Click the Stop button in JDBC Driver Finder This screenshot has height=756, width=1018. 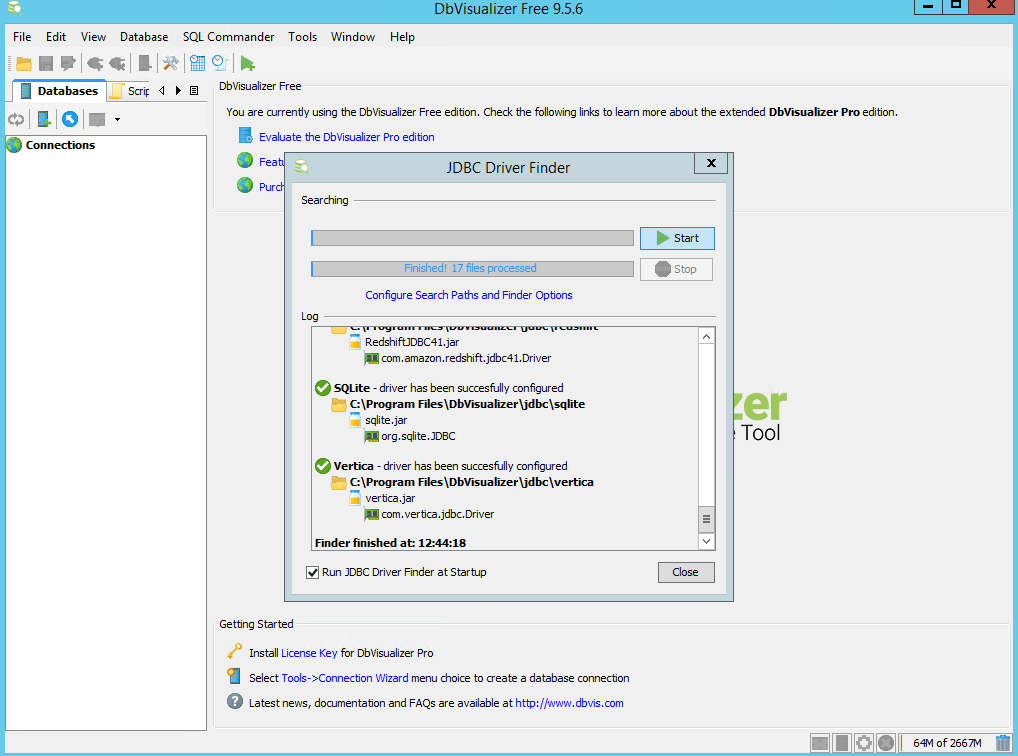pyautogui.click(x=676, y=269)
